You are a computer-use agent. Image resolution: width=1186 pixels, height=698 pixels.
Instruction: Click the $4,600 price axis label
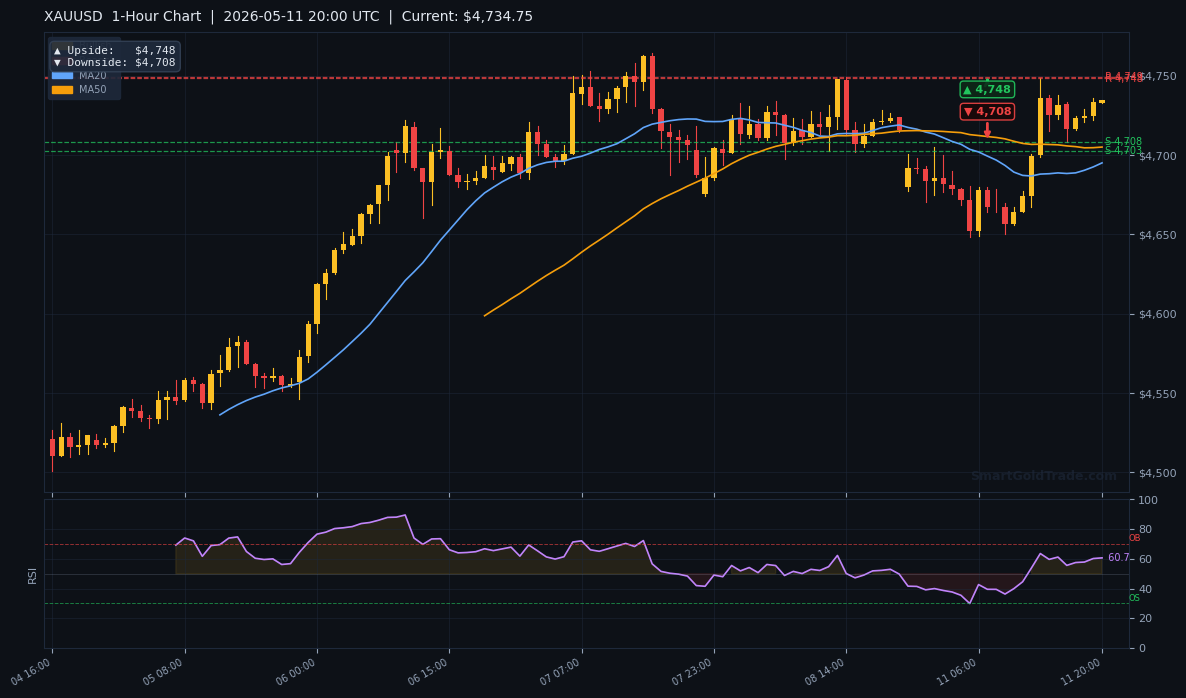(x=1157, y=315)
